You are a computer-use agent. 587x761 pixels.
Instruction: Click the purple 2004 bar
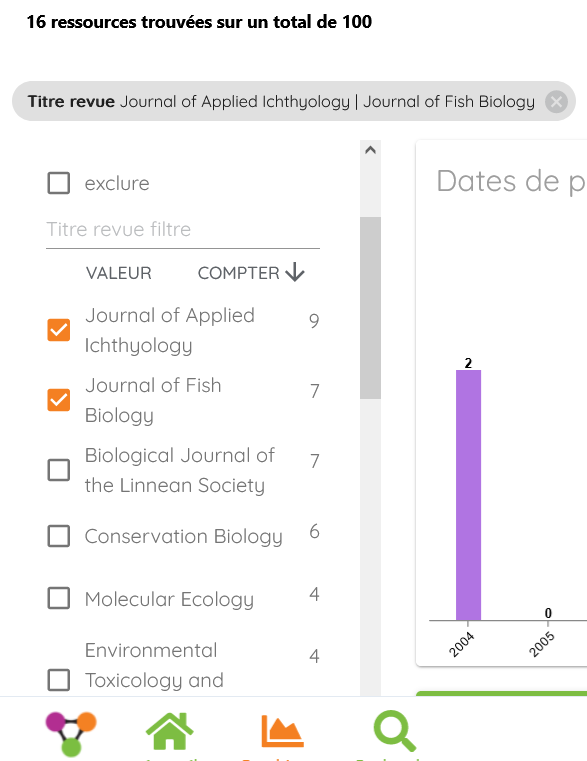[468, 495]
